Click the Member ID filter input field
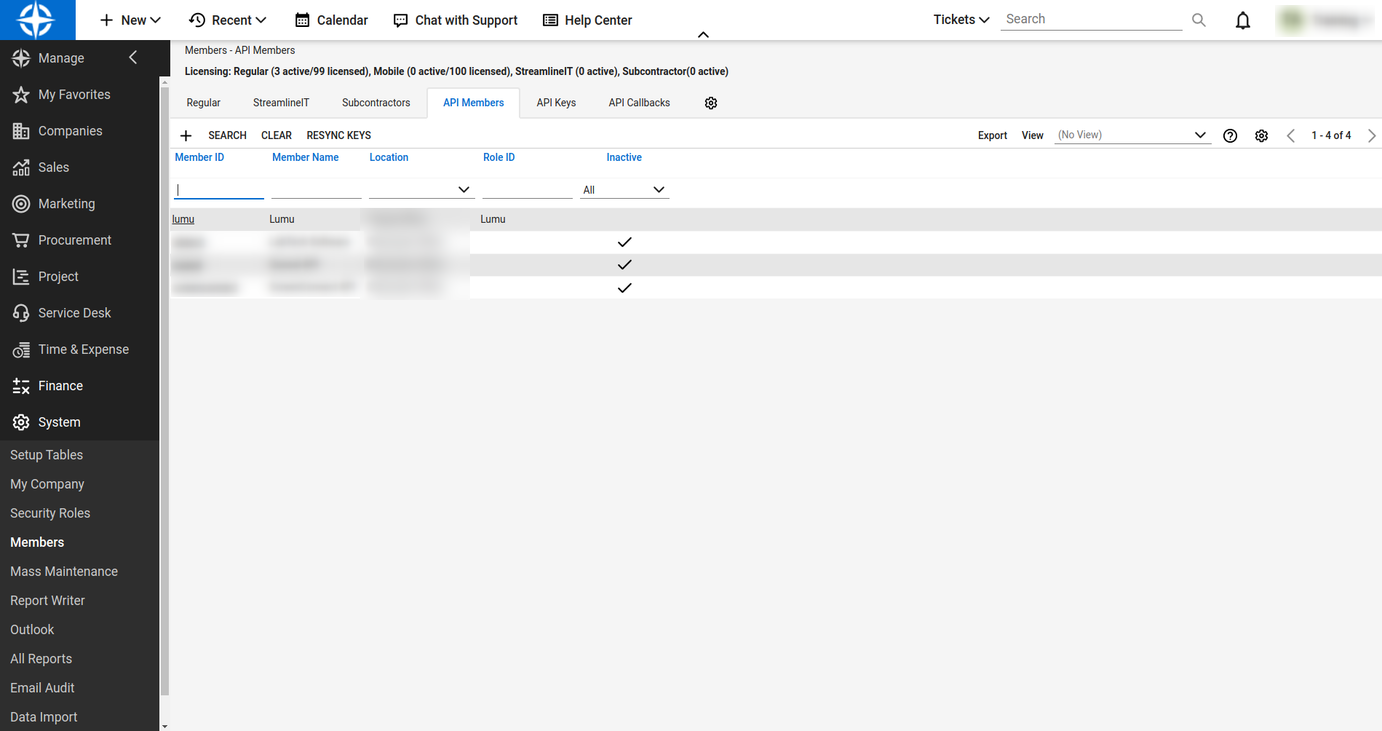Screen dimensions: 1382x731 click(218, 190)
